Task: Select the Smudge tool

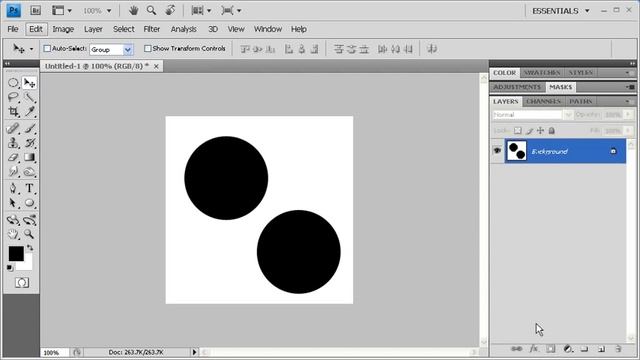Action: click(13, 172)
